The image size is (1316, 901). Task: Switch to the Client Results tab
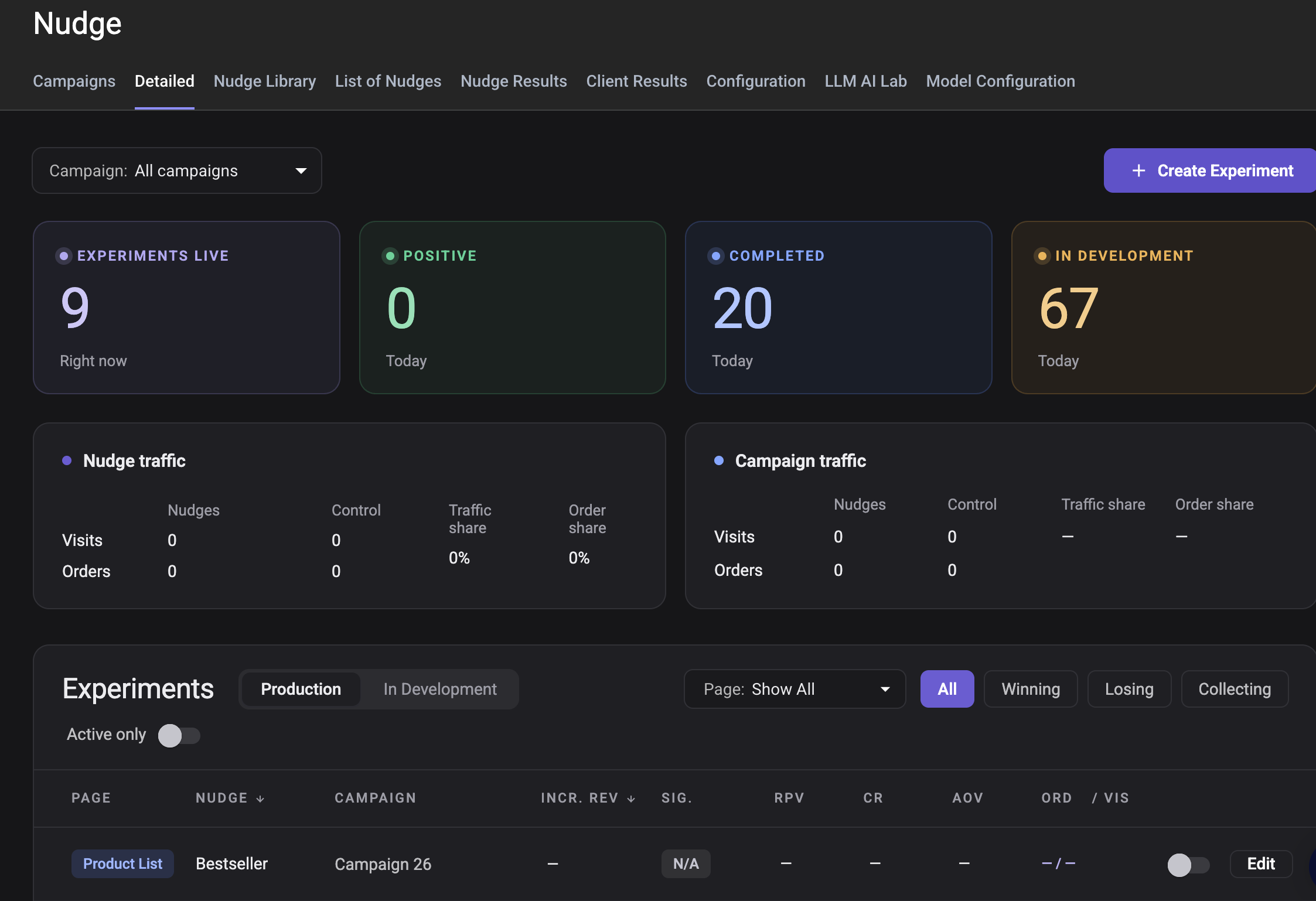[636, 81]
